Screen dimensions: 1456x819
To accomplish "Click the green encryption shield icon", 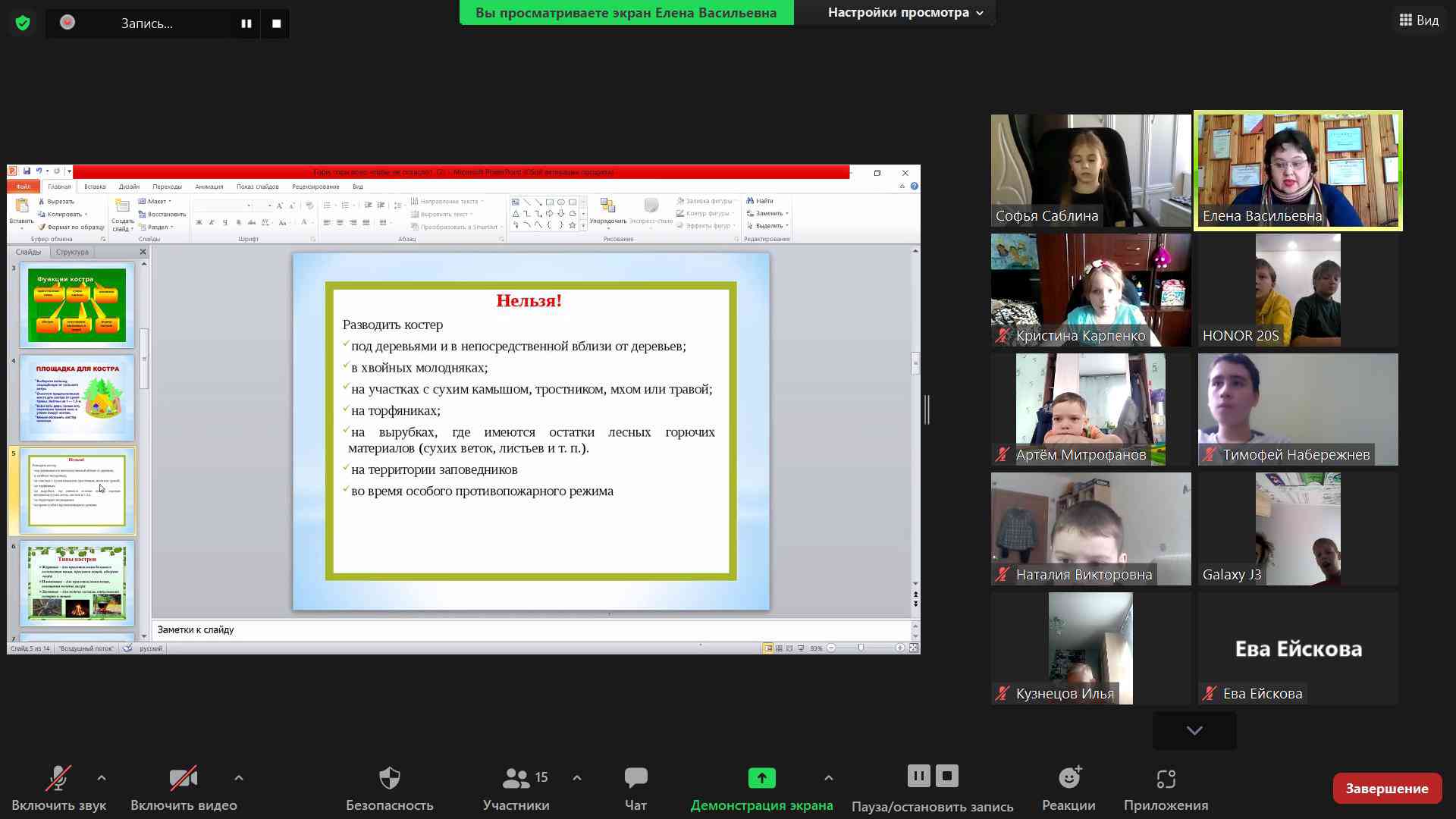I will tap(23, 24).
